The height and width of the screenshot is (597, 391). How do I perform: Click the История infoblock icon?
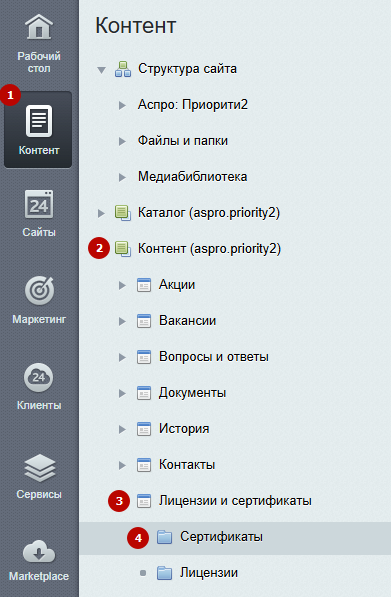coord(144,429)
